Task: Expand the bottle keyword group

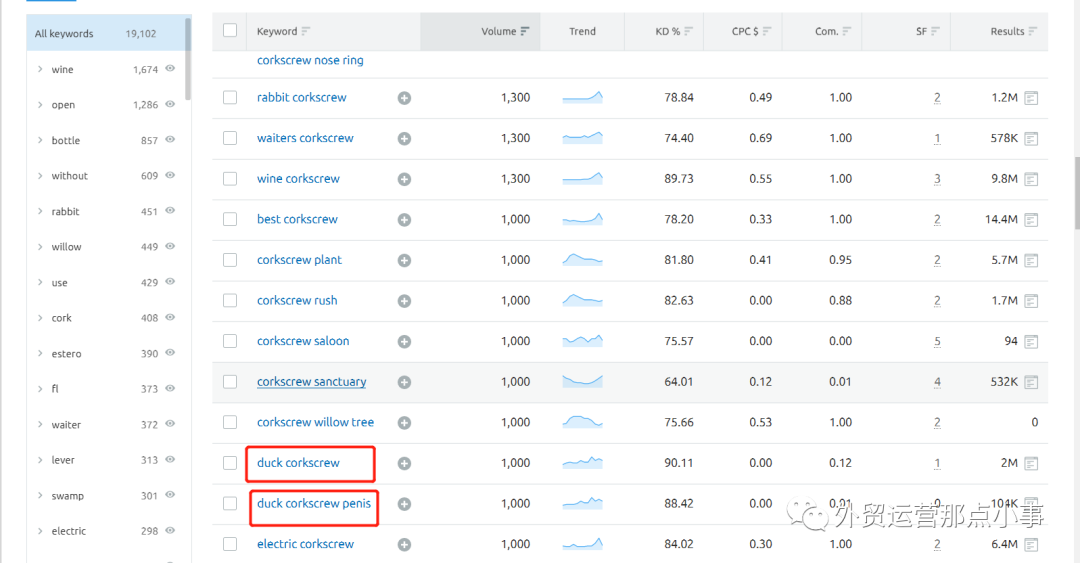Action: coord(40,141)
